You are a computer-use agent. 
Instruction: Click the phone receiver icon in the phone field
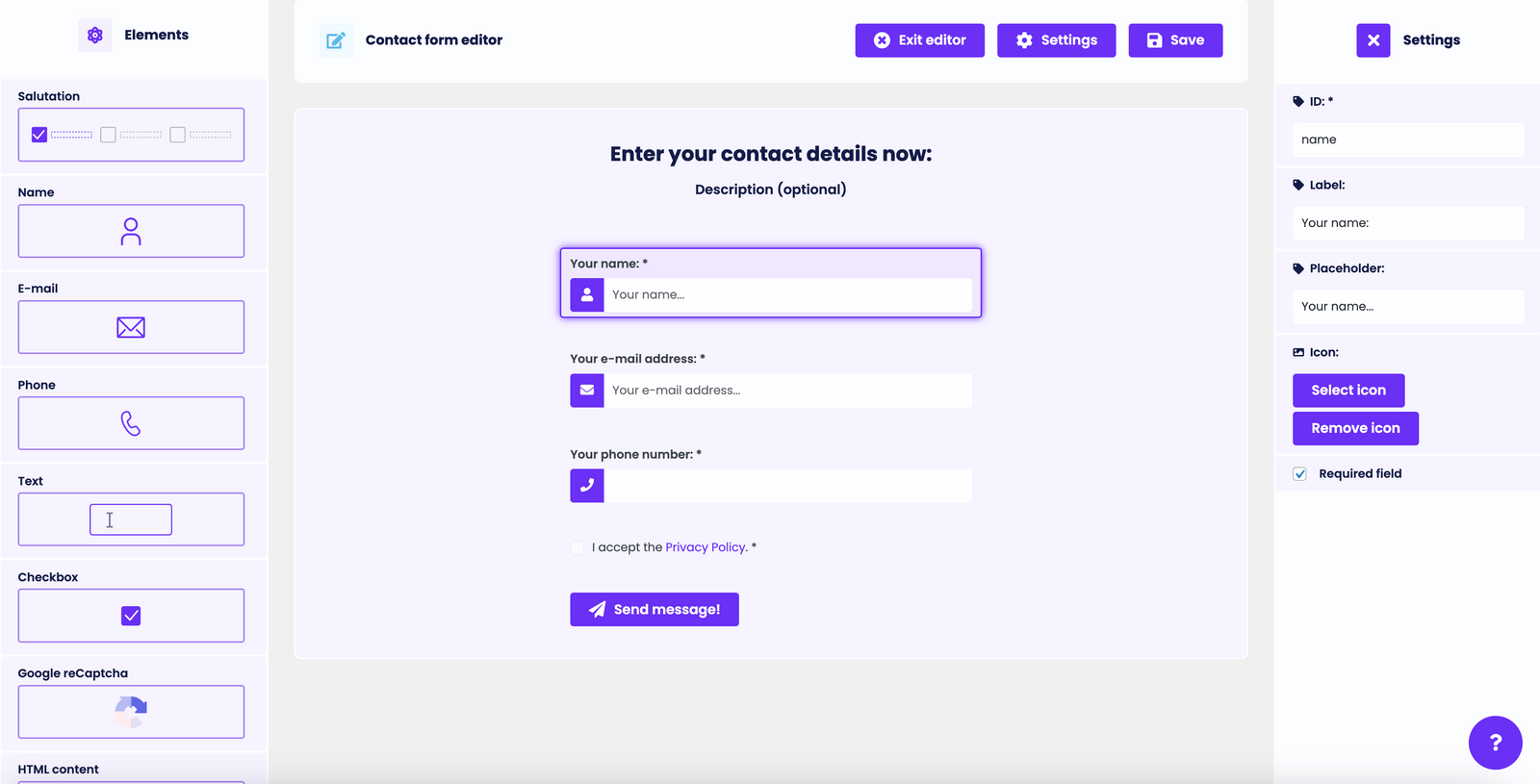click(x=586, y=486)
